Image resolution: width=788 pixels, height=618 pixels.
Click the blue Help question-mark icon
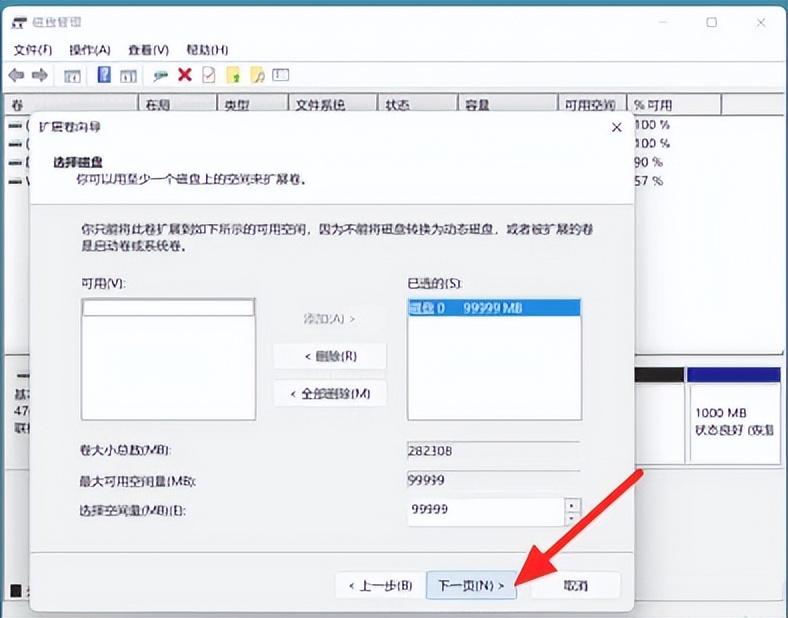(104, 75)
